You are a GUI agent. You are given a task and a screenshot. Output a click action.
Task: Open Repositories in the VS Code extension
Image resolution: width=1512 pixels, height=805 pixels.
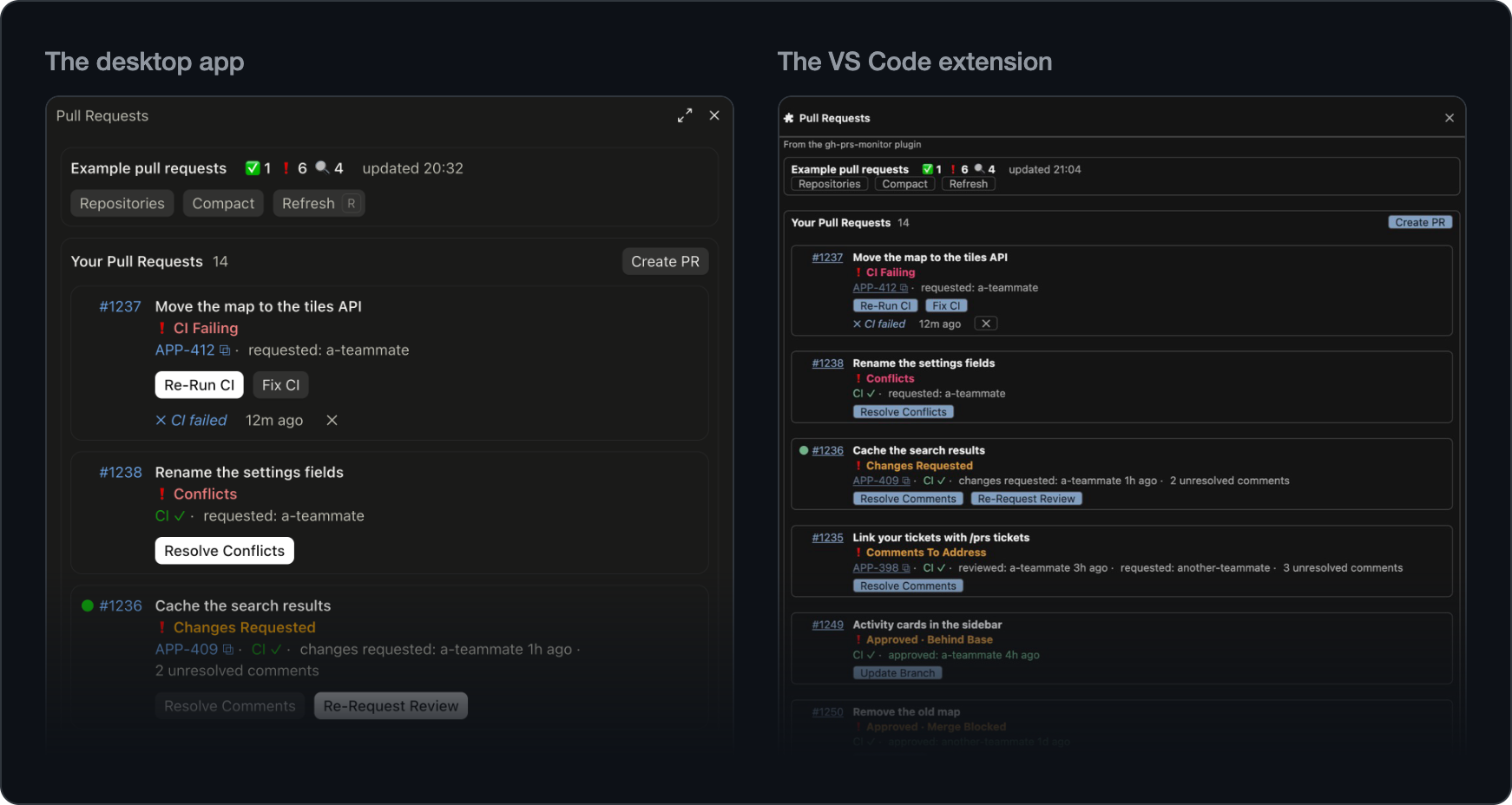[829, 184]
